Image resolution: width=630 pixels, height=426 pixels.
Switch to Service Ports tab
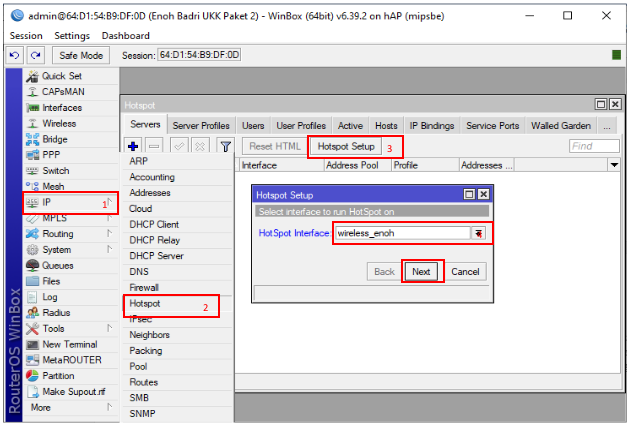(493, 126)
